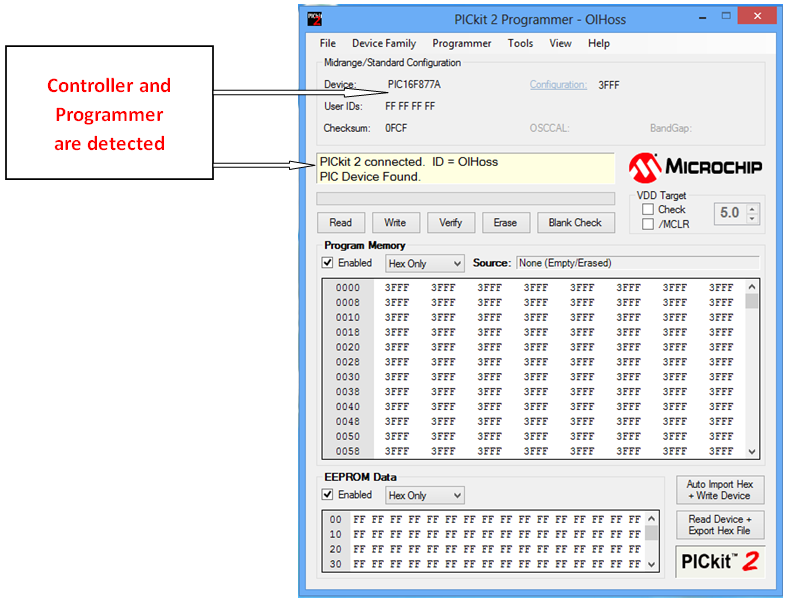Open Program Memory Hex Only dropdown
Viewport: 789px width, 601px height.
(425, 264)
